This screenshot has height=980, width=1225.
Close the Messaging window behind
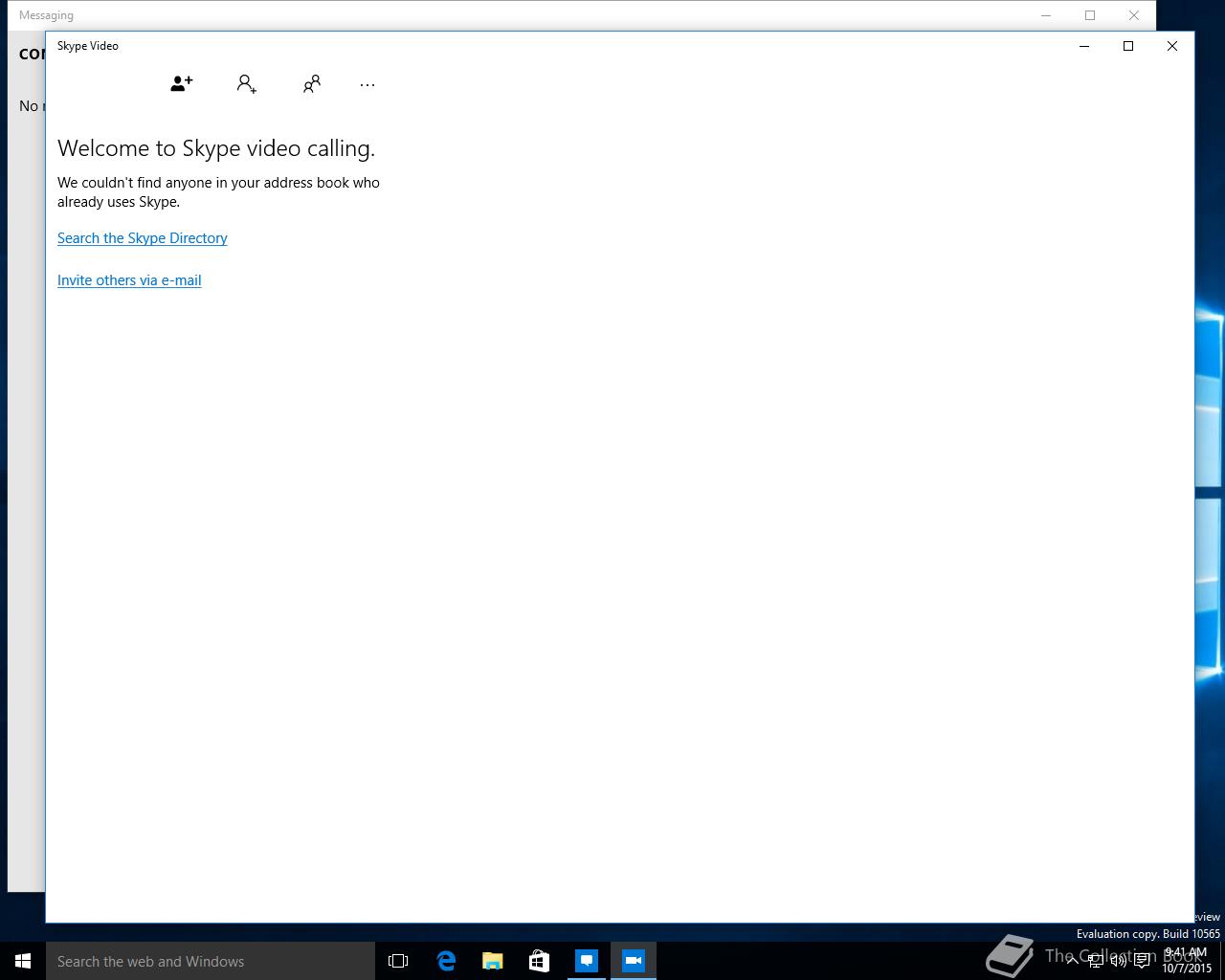coord(1134,15)
